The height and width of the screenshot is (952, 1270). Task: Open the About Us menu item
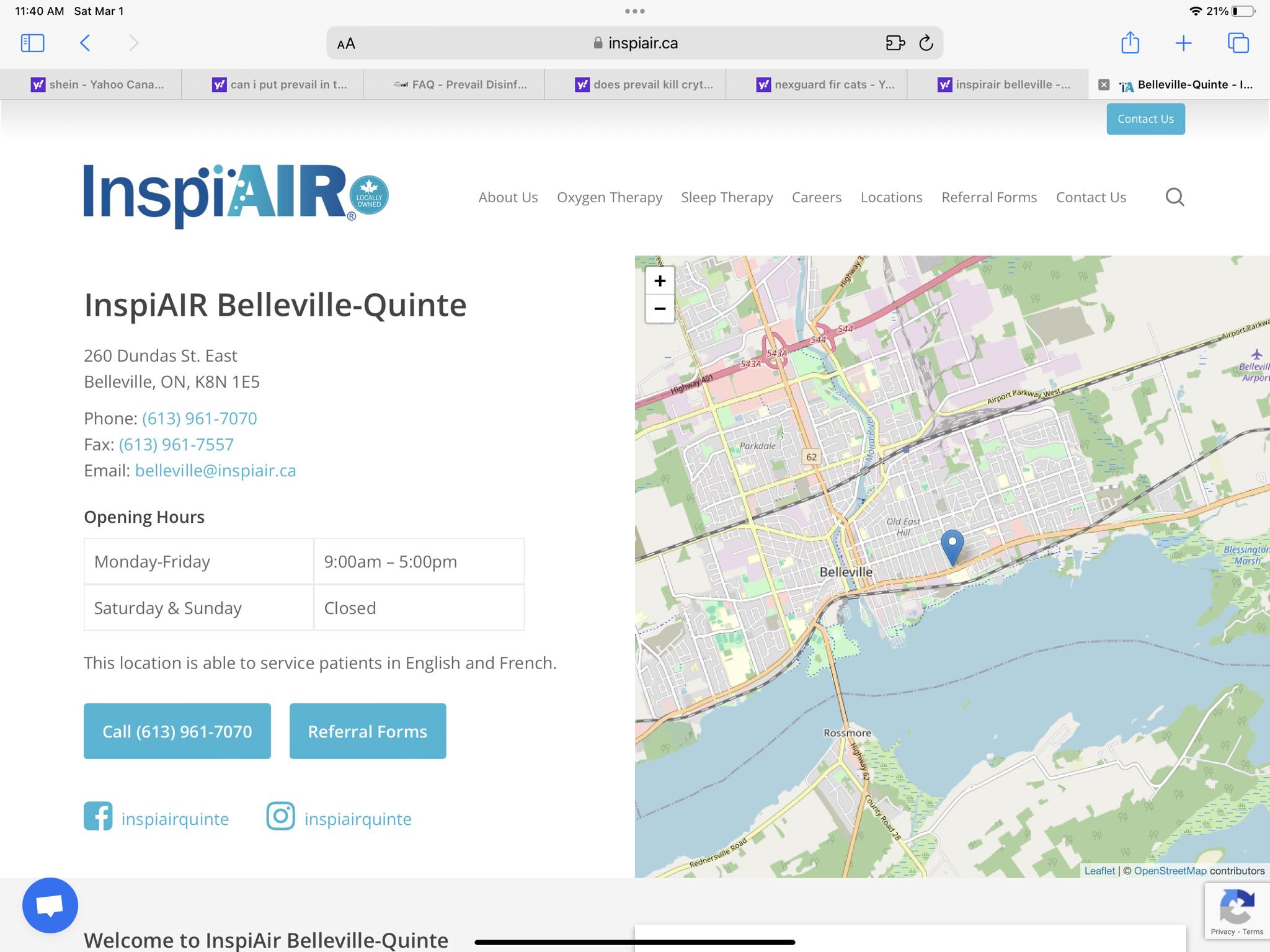click(x=508, y=197)
